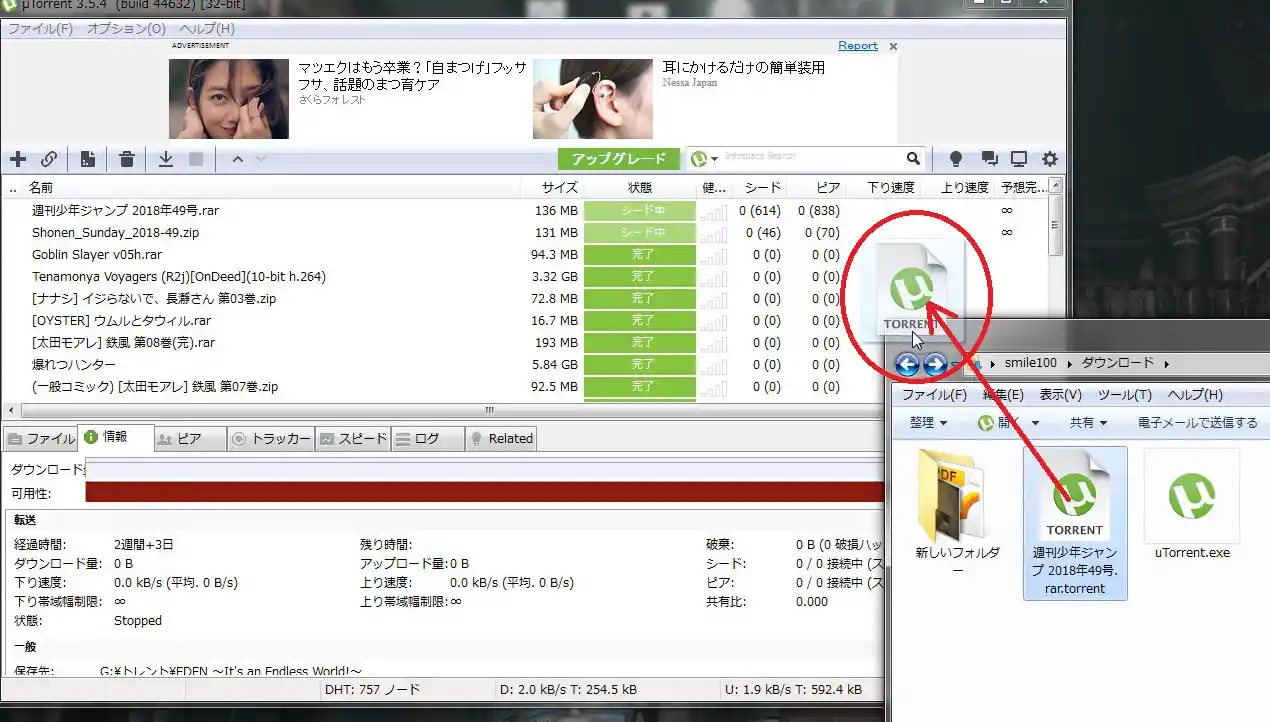
Task: Select torrent 週刊少年ジャンプ 2018年49号.rar
Action: (x=125, y=211)
